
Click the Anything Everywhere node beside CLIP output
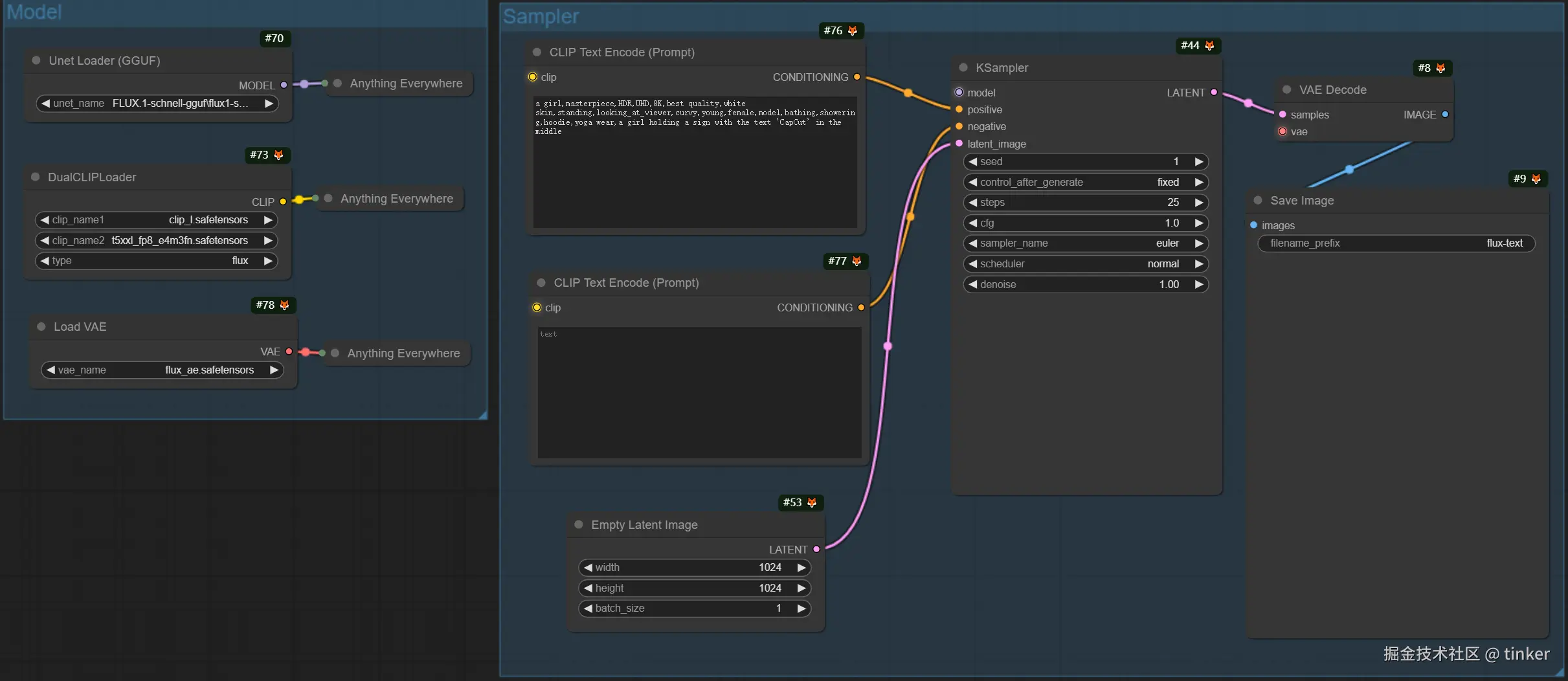click(391, 199)
